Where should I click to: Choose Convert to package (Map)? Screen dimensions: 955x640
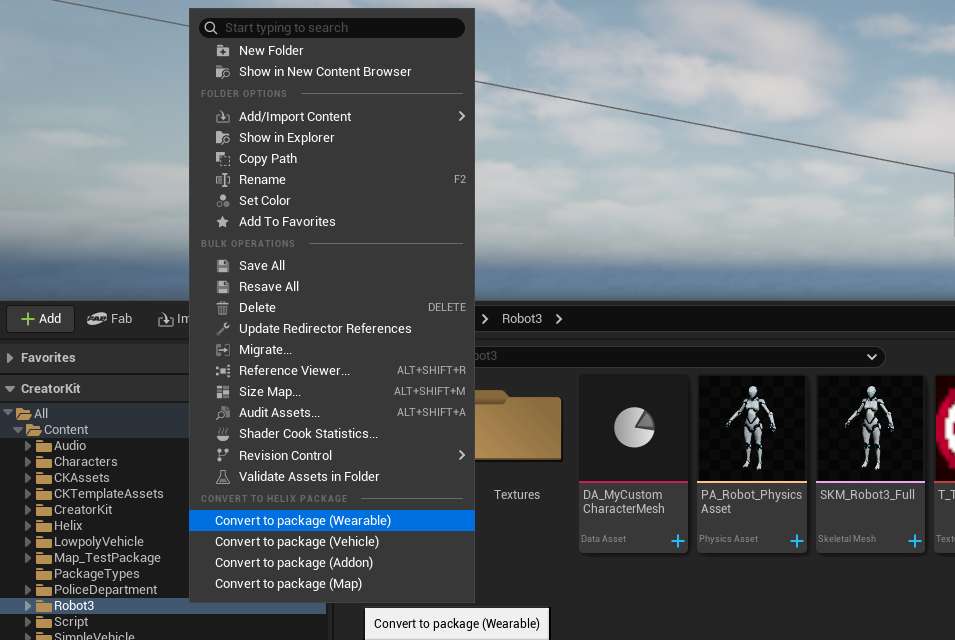(288, 584)
